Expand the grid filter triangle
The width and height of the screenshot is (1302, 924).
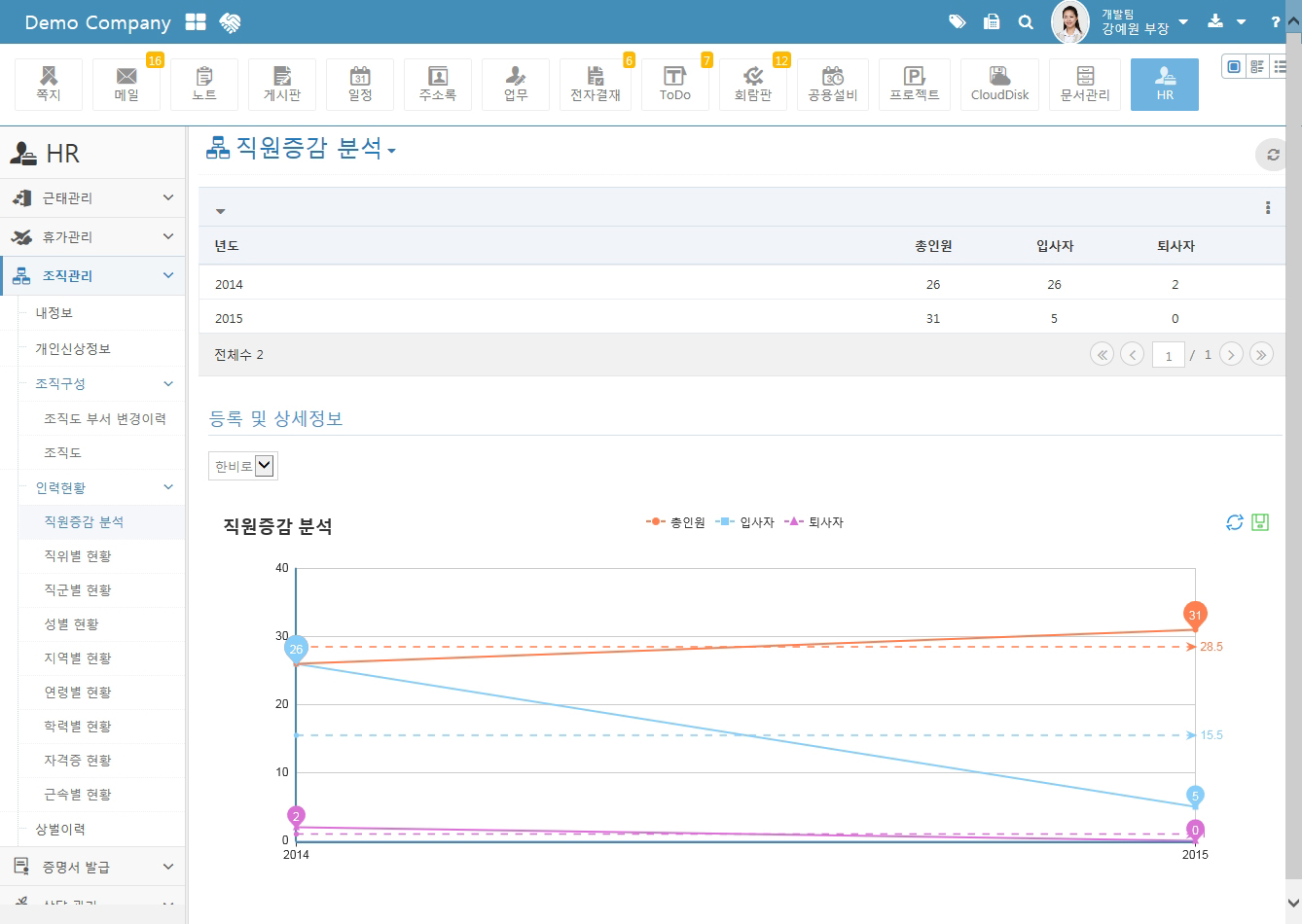220,211
